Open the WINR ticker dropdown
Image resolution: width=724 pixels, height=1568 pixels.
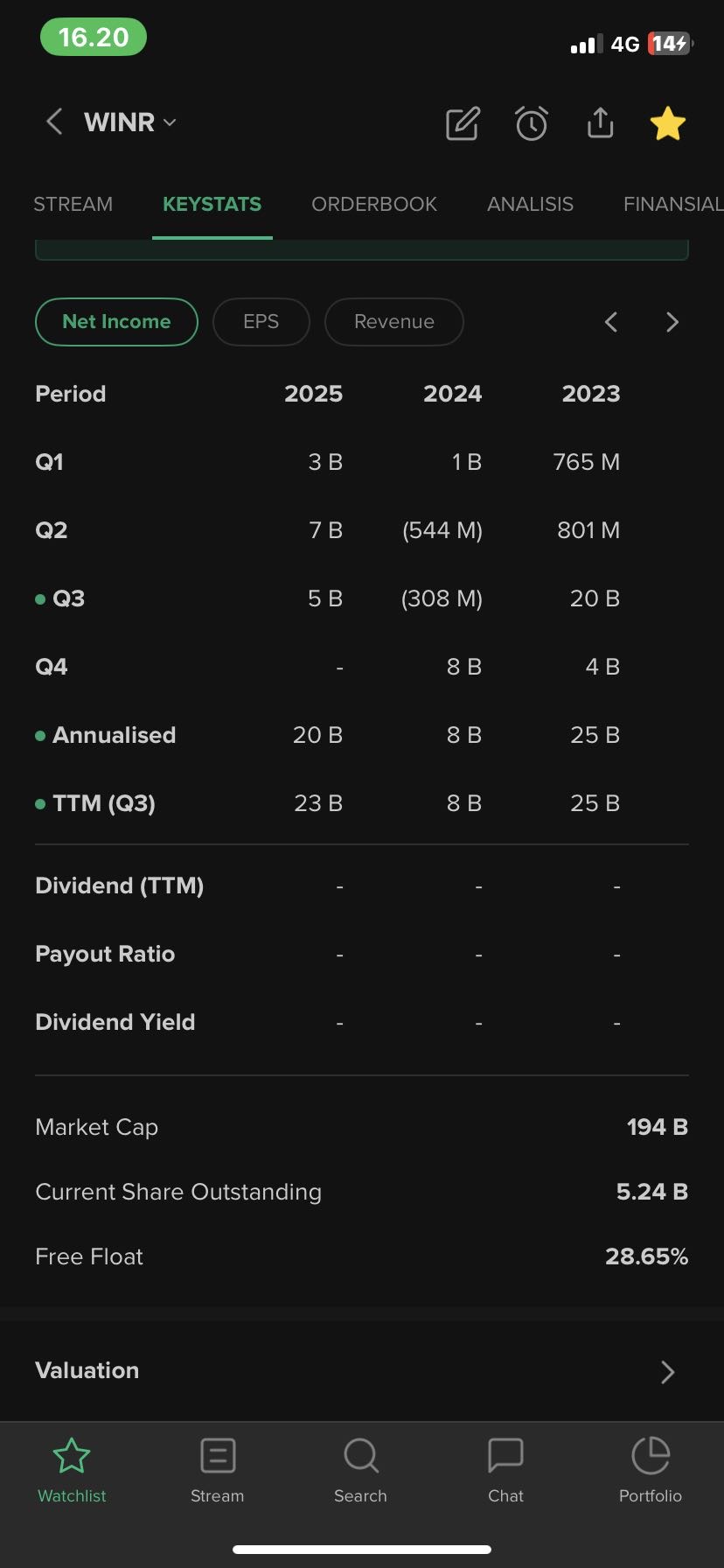[x=130, y=122]
